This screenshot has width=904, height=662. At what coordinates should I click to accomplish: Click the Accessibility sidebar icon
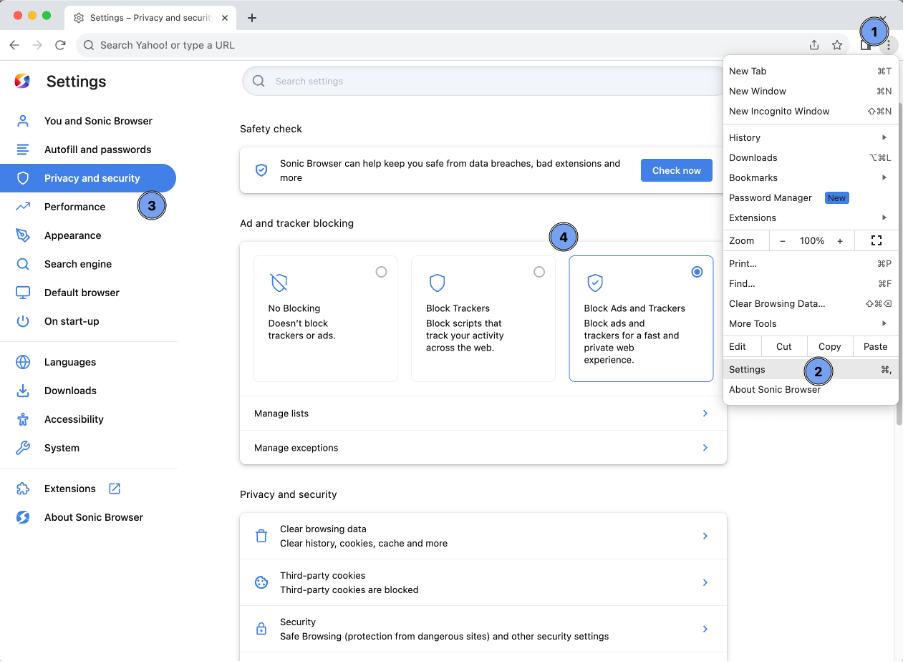(x=22, y=419)
